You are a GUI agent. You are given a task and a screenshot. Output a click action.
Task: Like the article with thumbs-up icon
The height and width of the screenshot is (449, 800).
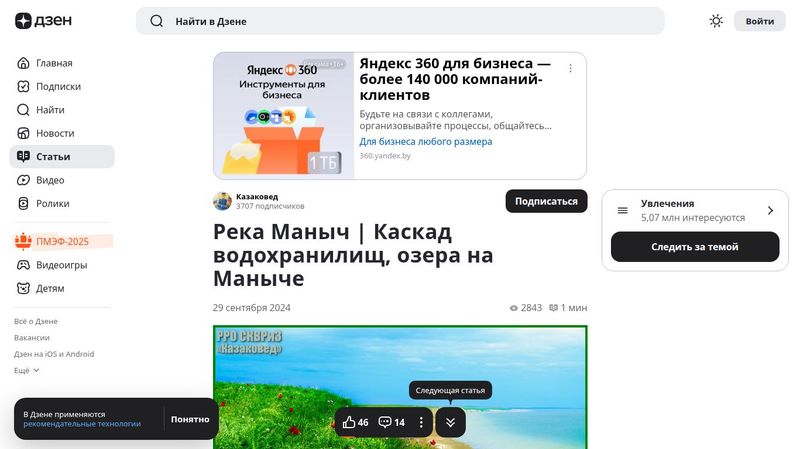(349, 422)
